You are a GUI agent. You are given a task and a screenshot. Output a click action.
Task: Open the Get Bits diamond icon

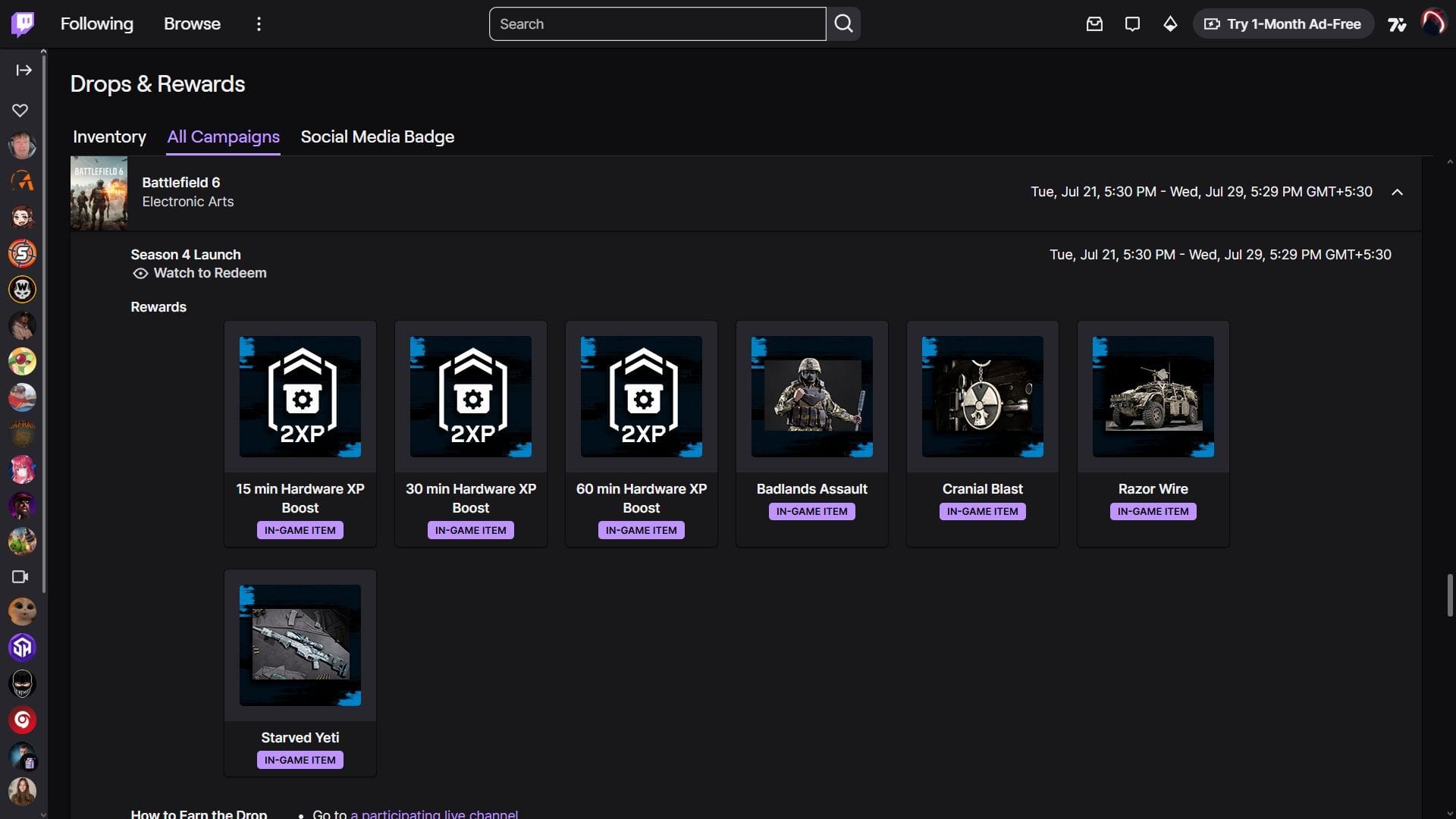(1170, 24)
